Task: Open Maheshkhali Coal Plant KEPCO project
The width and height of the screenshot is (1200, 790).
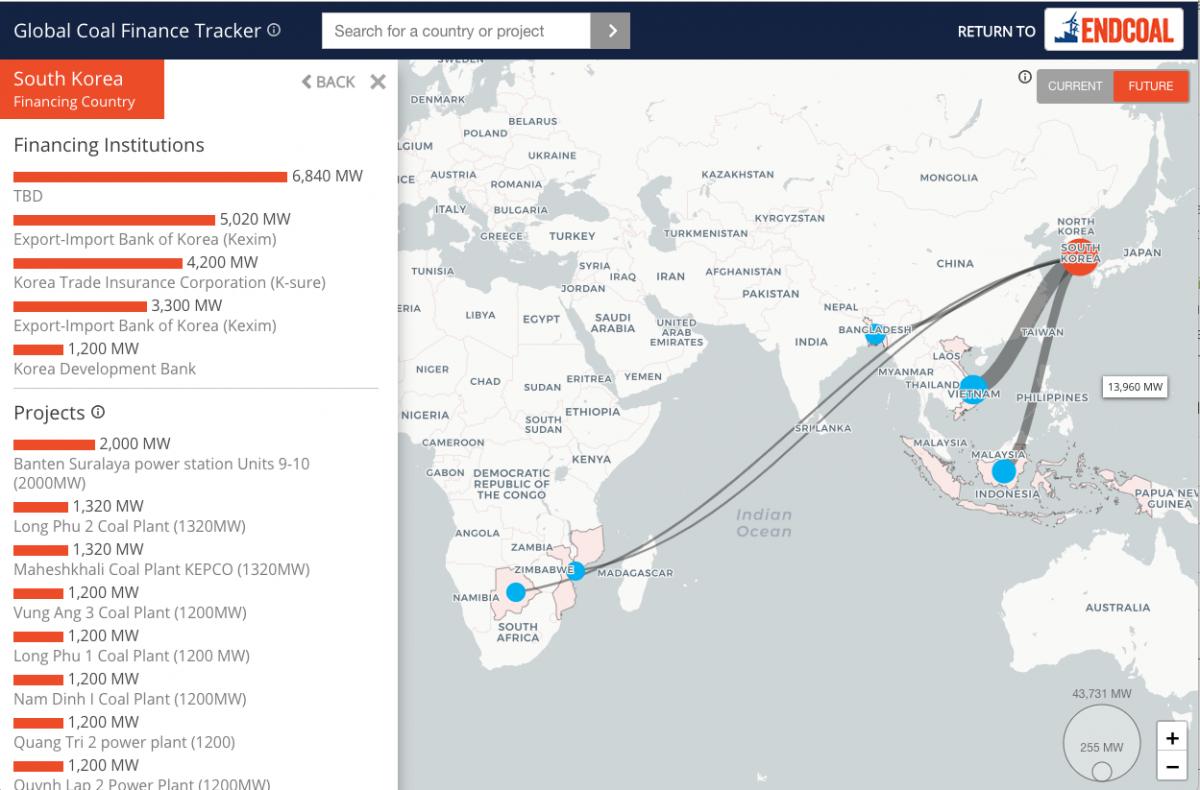Action: click(x=161, y=569)
